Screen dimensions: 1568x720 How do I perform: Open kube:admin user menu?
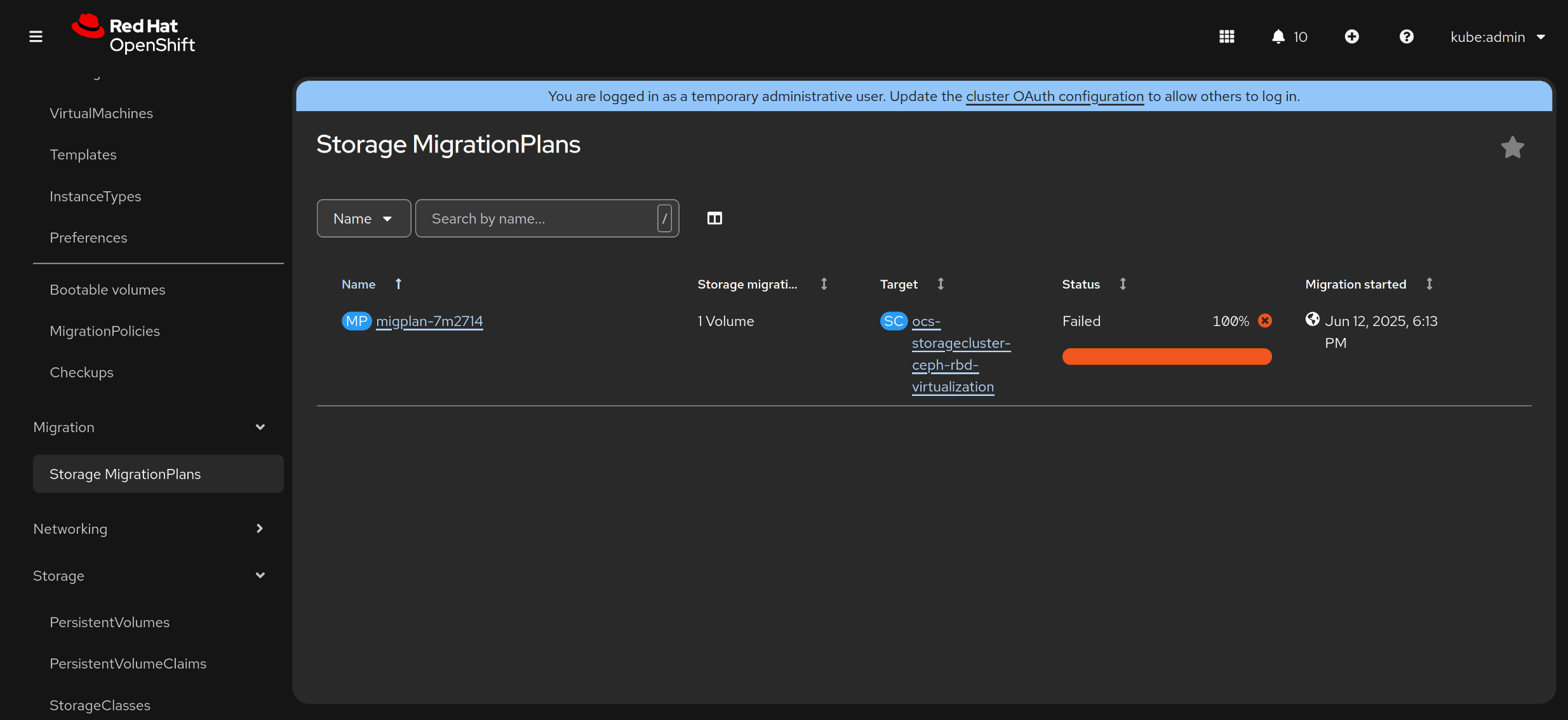pos(1497,37)
